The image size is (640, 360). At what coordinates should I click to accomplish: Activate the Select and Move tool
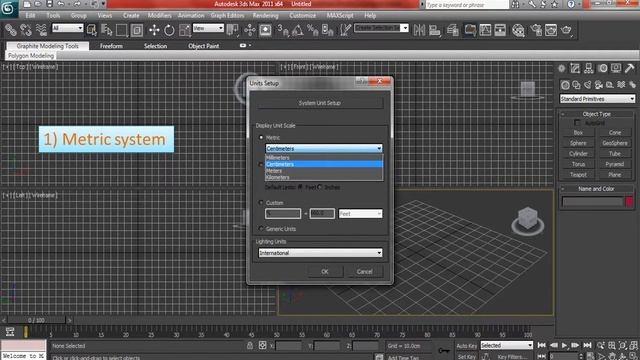pos(154,30)
